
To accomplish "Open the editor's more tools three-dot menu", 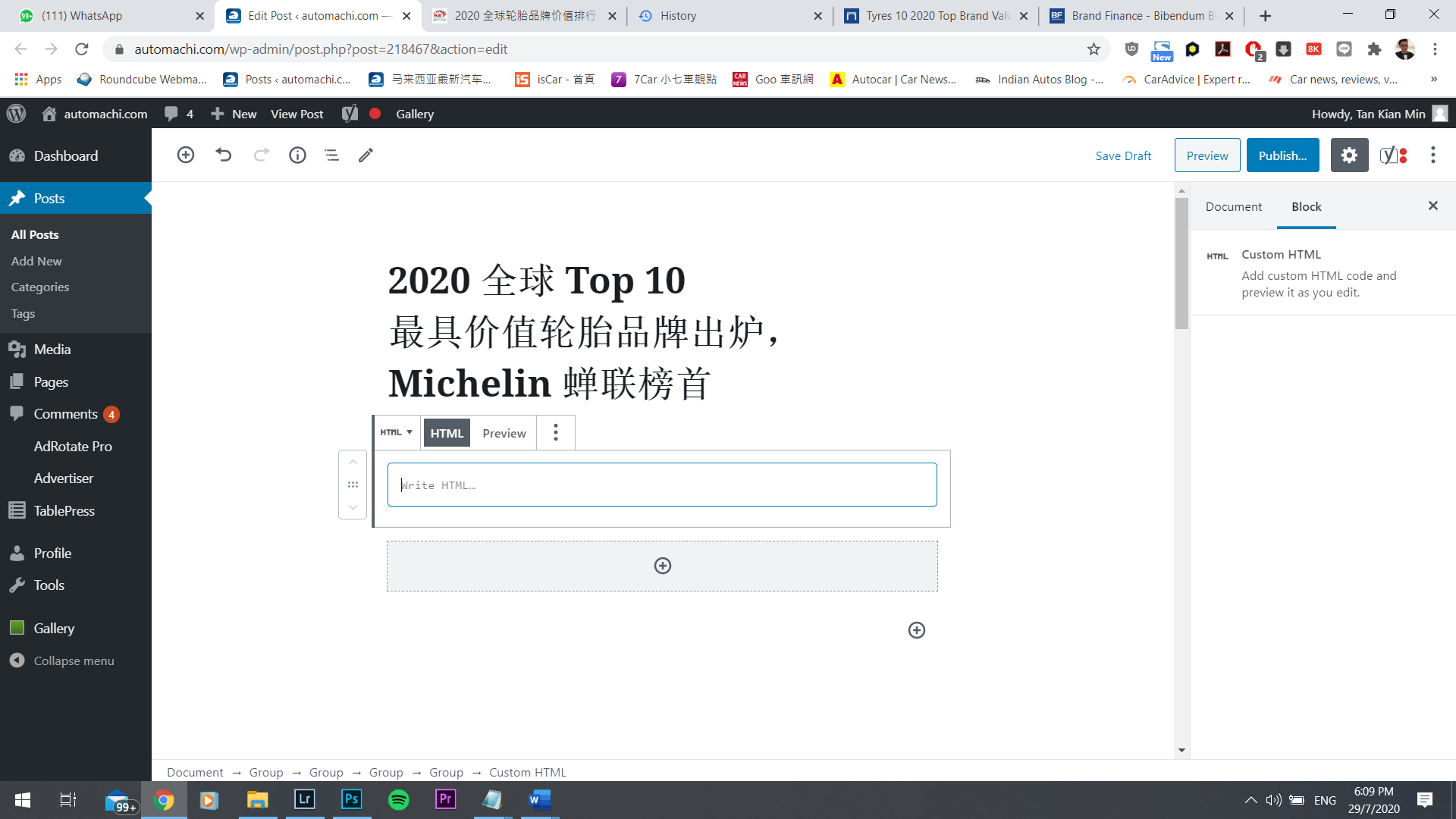I will pos(1432,155).
